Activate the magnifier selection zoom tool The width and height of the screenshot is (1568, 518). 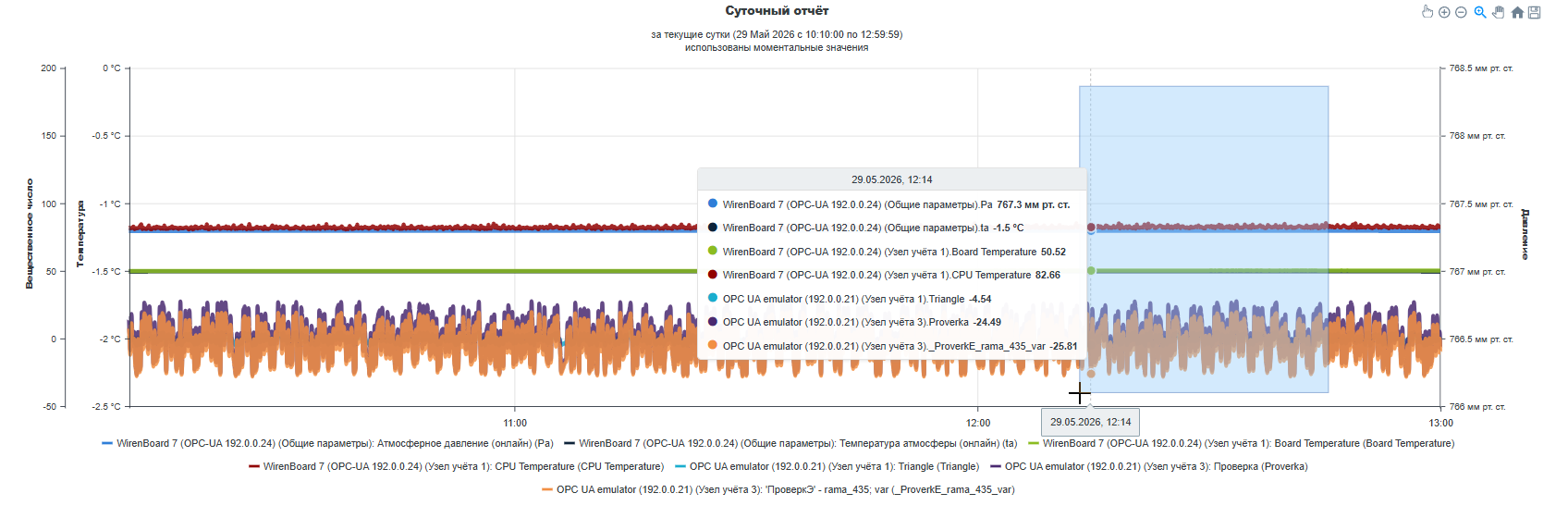point(1480,12)
